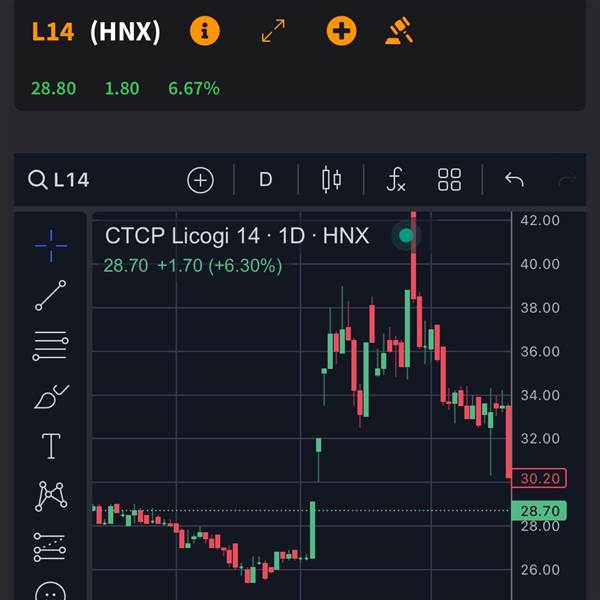Expand the chart to fullscreen with the arrows icon
Screen dimensions: 600x600
(x=273, y=31)
